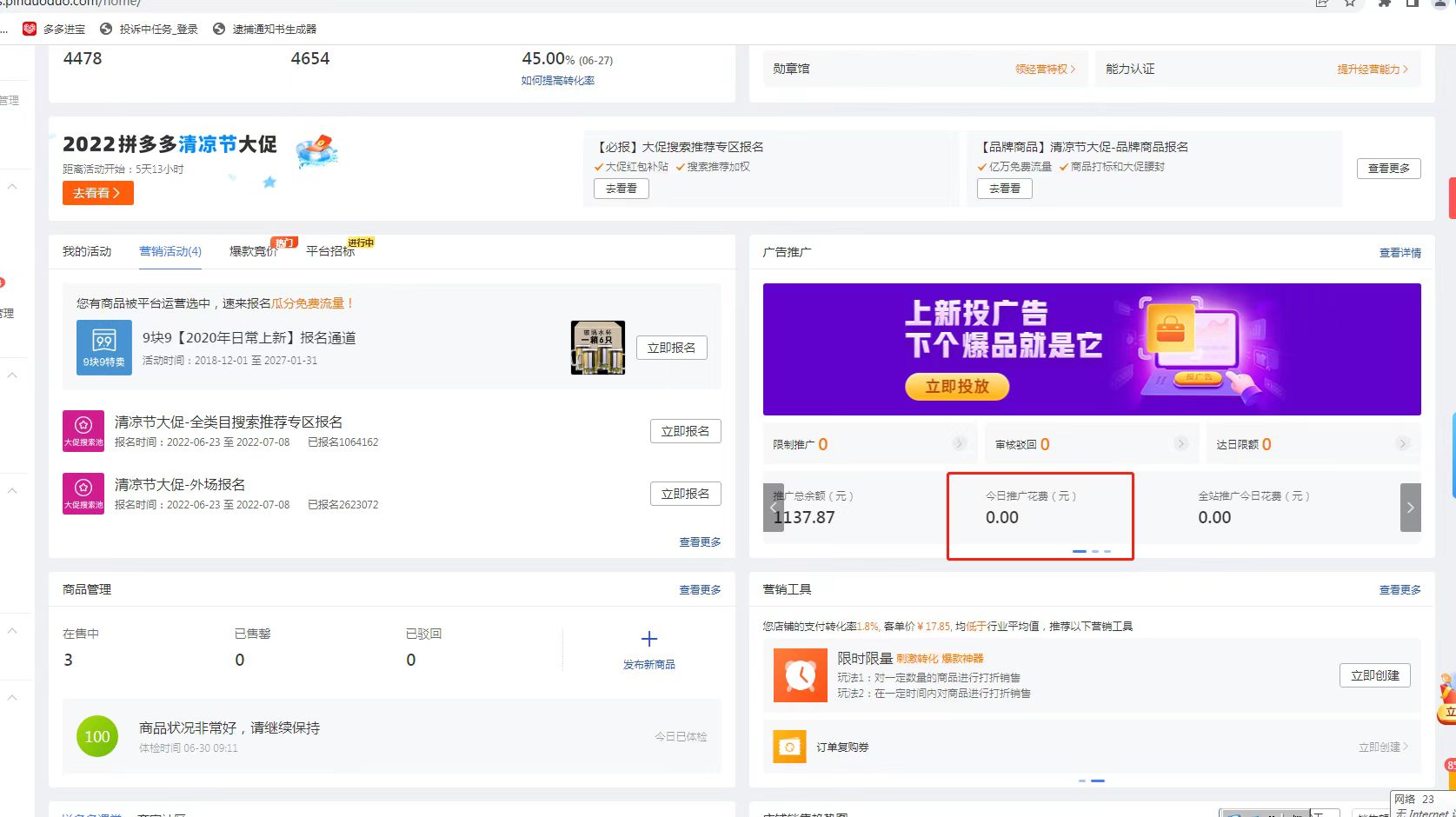Bookmark this page with the star icon
The height and width of the screenshot is (817, 1456).
(x=1350, y=3)
